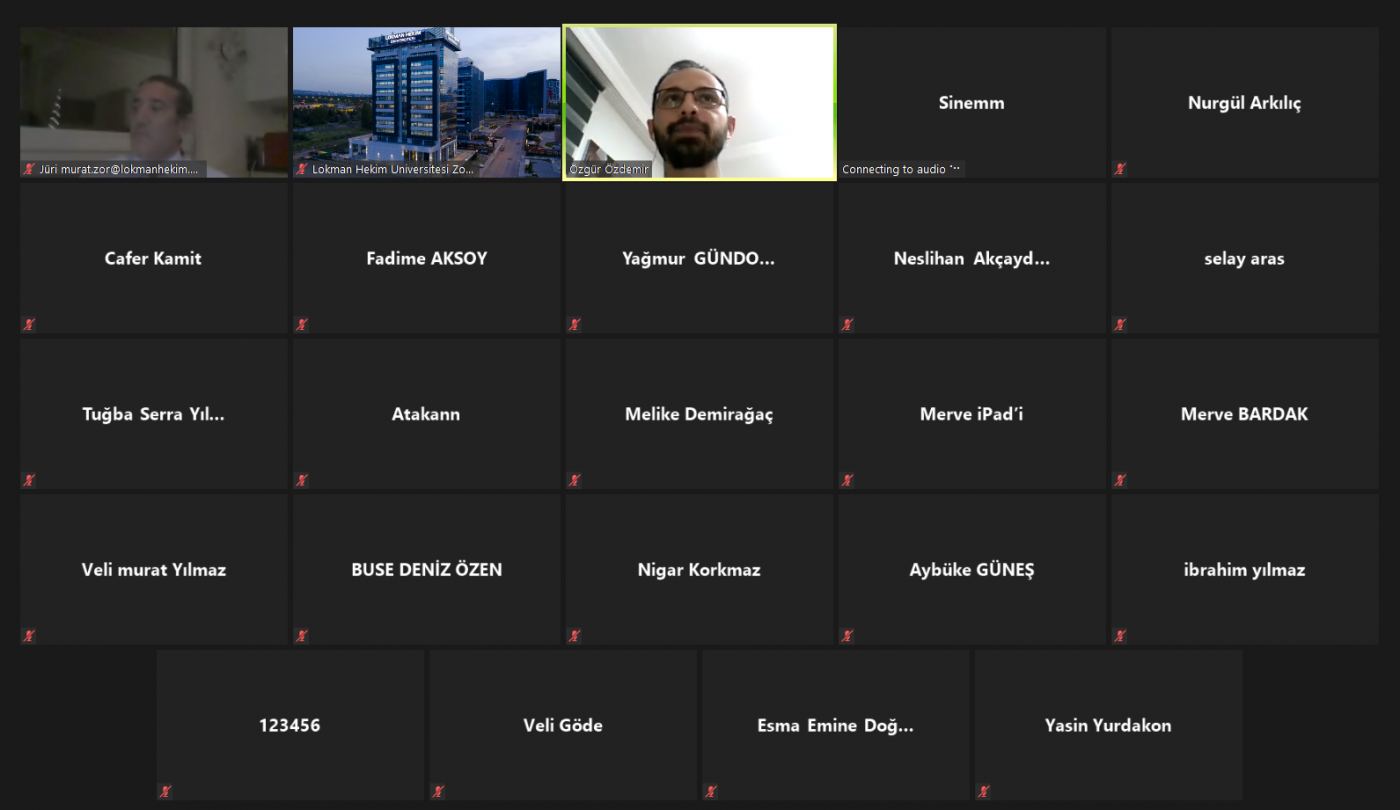Click muted mic icon on Fadime AKSOY tile
This screenshot has height=810, width=1400.
pos(302,324)
